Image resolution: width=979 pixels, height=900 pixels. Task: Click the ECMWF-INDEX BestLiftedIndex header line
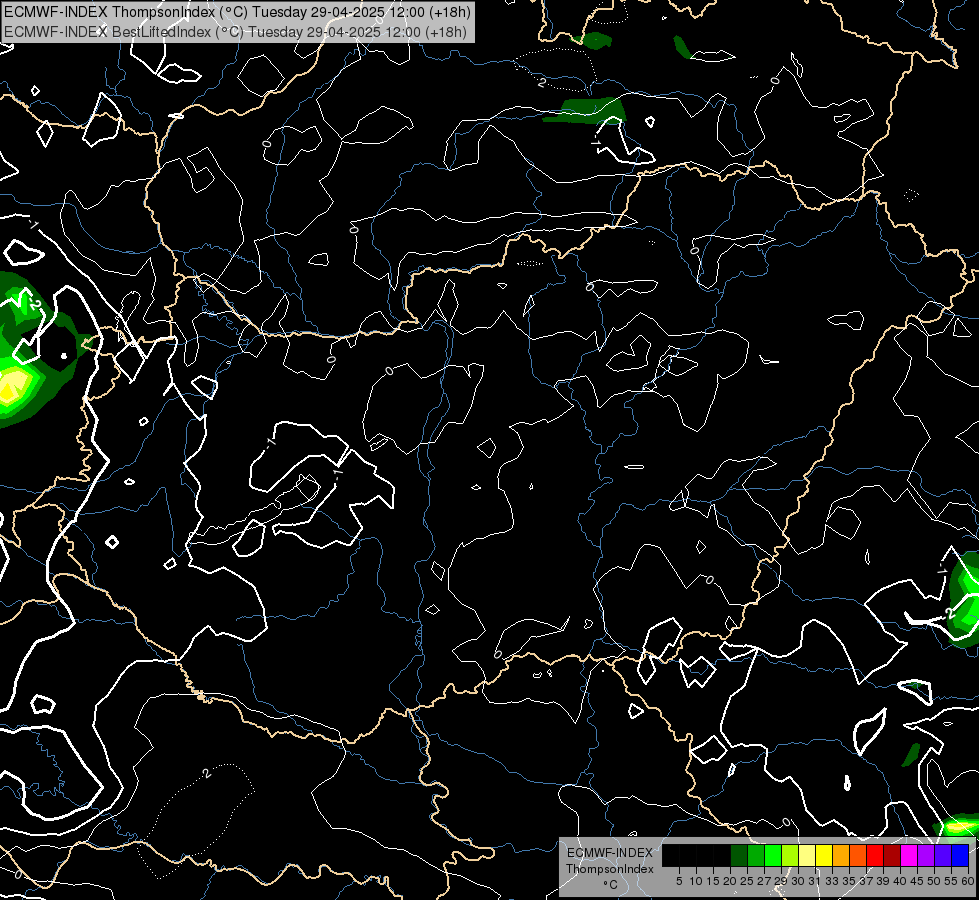click(235, 32)
